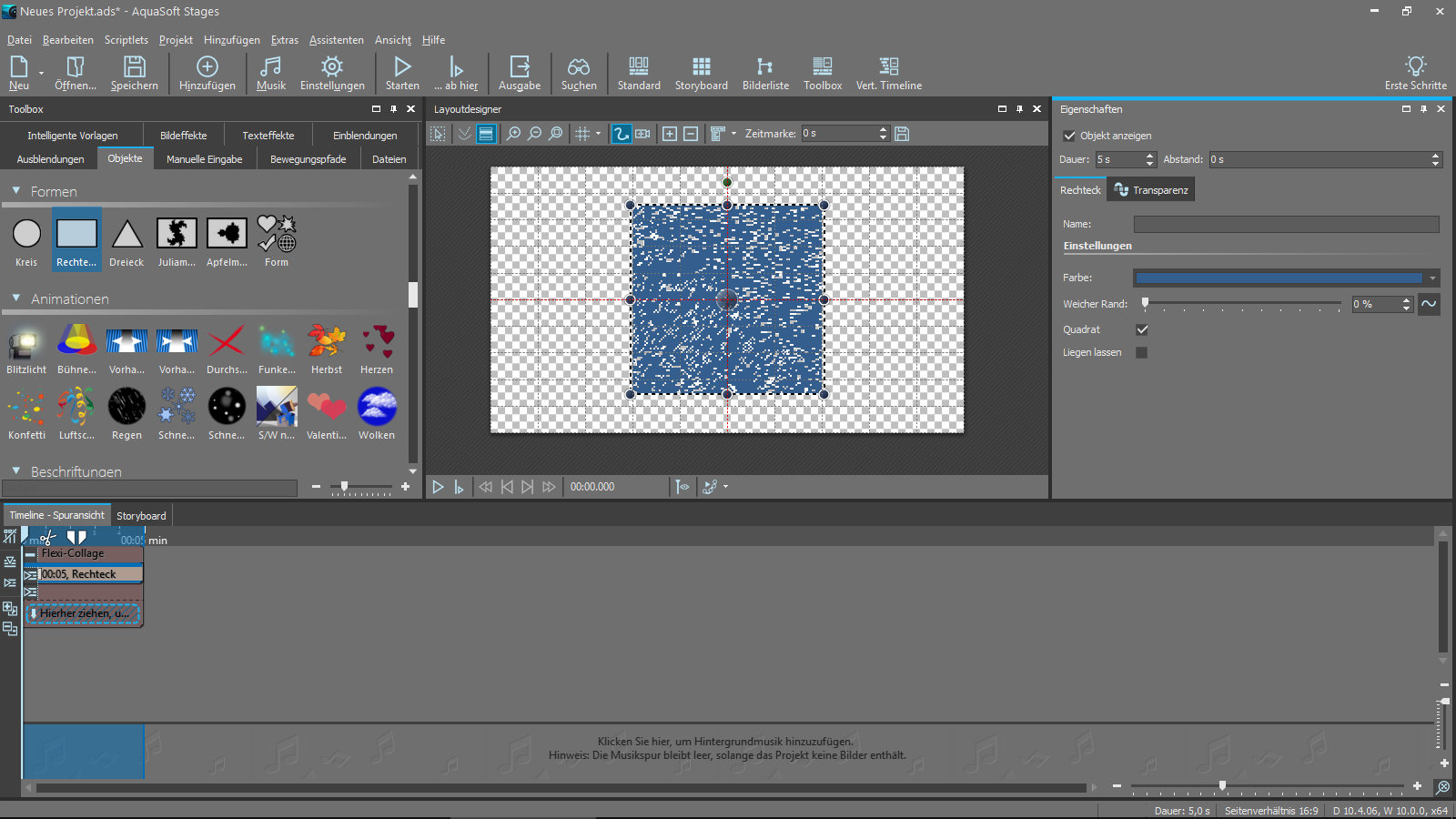Select the Kreis shape icon
The width and height of the screenshot is (1456, 819).
[x=26, y=240]
